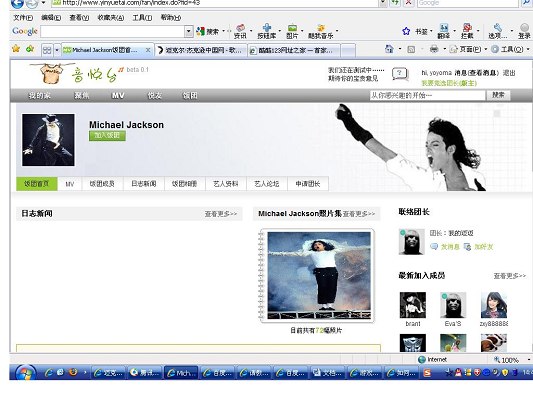
Task: Open the 按钮库 button gallery icon
Action: coord(267,31)
